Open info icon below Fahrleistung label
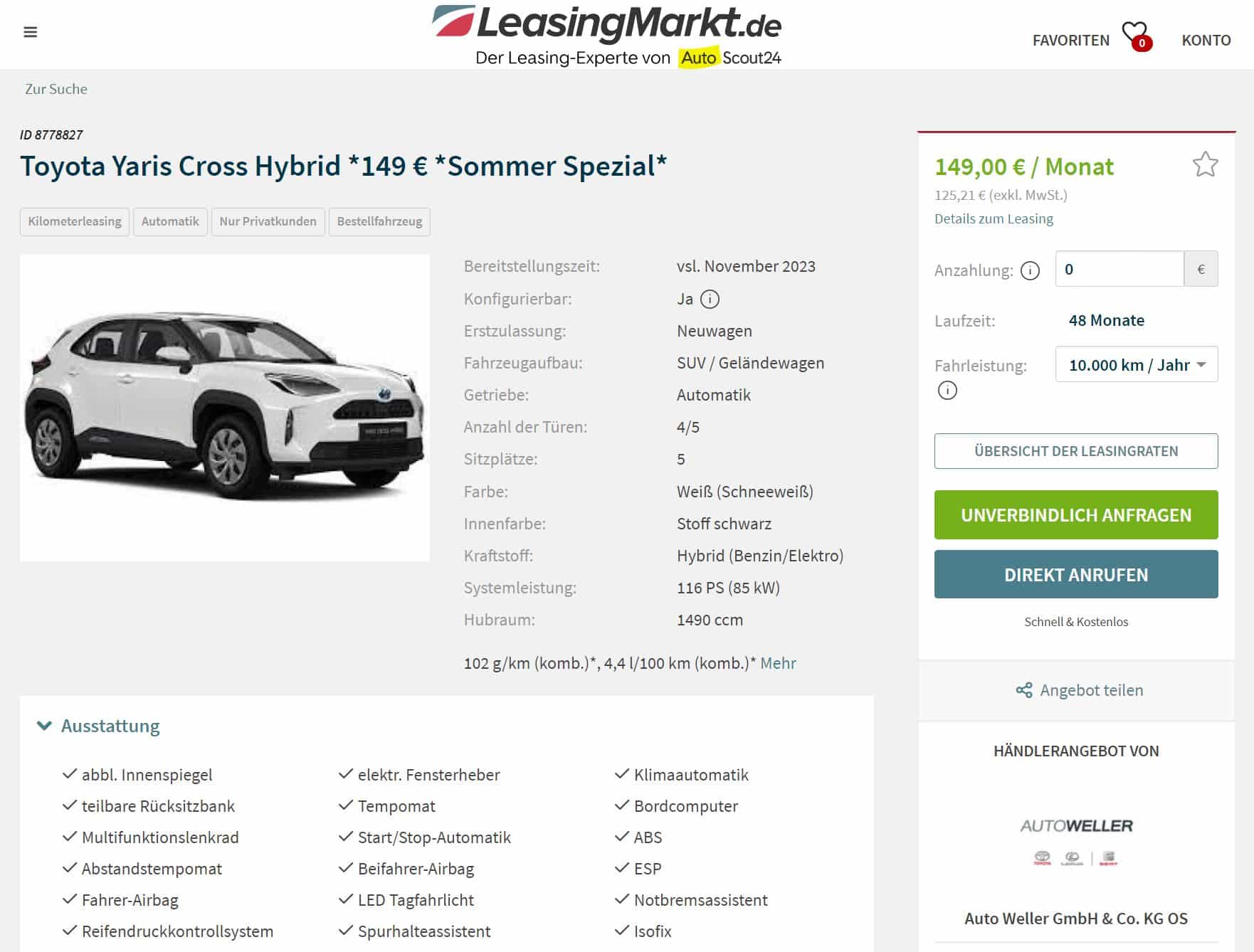Viewport: 1254px width, 952px height. pyautogui.click(x=947, y=390)
